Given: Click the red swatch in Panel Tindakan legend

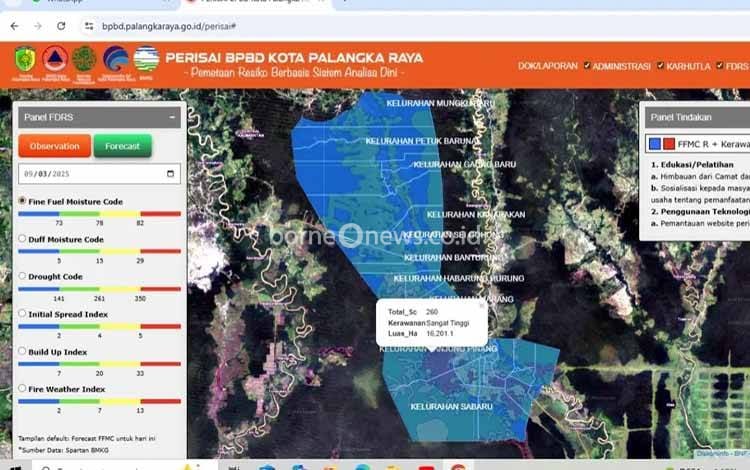Looking at the screenshot, I should point(669,143).
